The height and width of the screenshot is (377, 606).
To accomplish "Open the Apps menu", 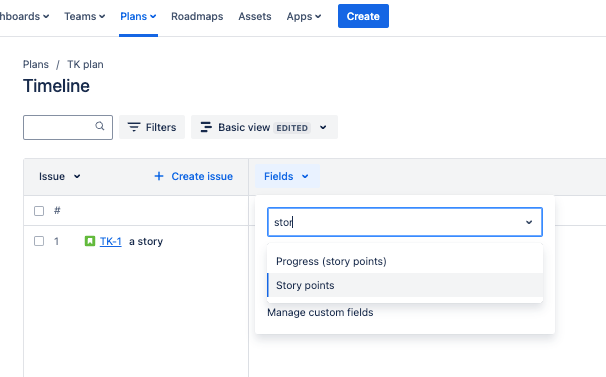I will coord(304,16).
